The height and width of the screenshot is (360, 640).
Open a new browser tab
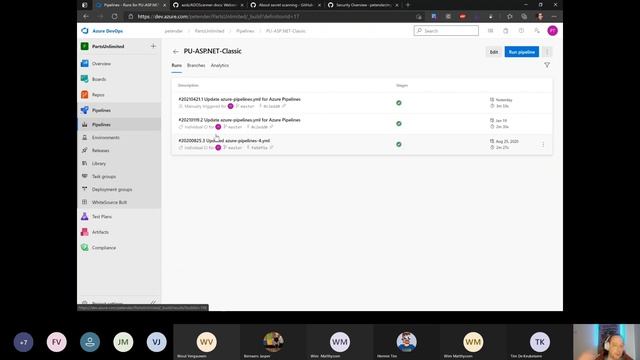point(407,5)
